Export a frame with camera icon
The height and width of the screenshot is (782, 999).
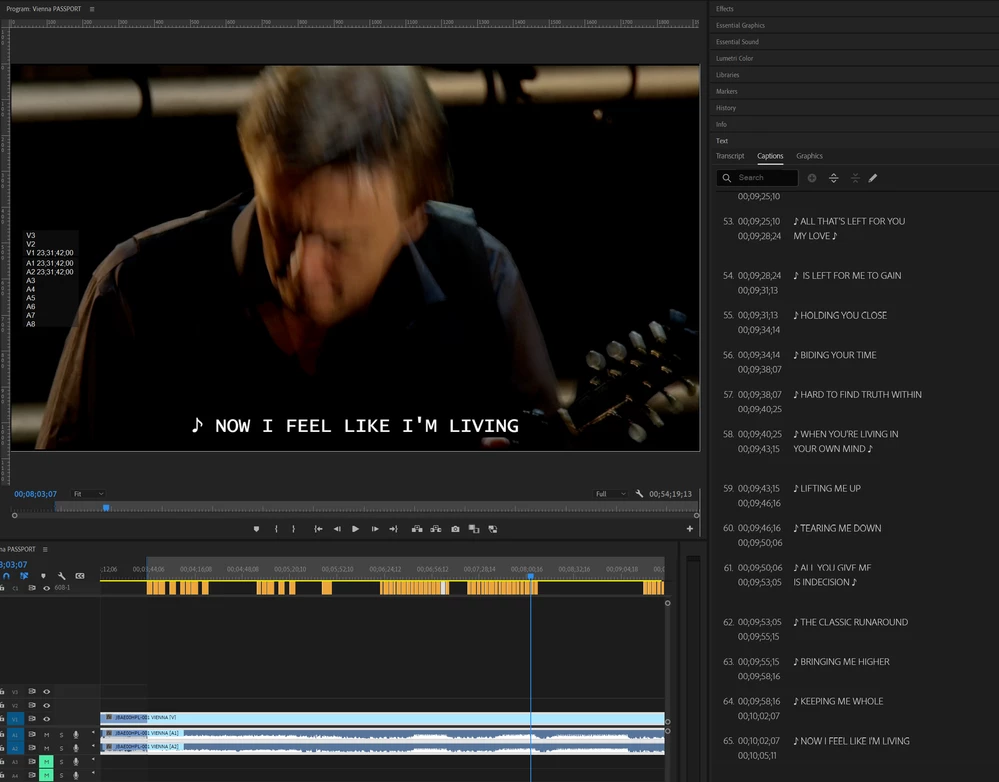(x=455, y=529)
